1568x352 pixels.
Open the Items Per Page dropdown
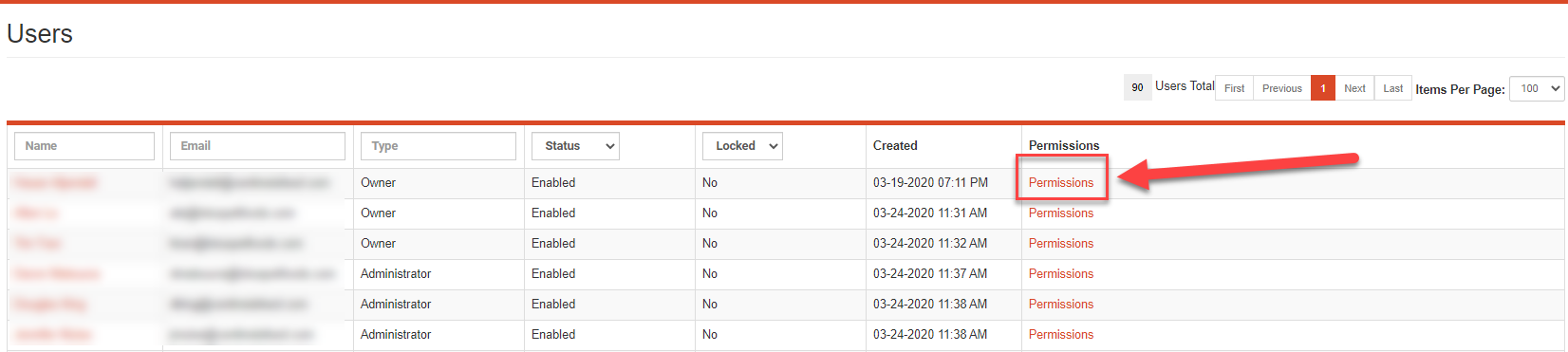click(x=1536, y=88)
